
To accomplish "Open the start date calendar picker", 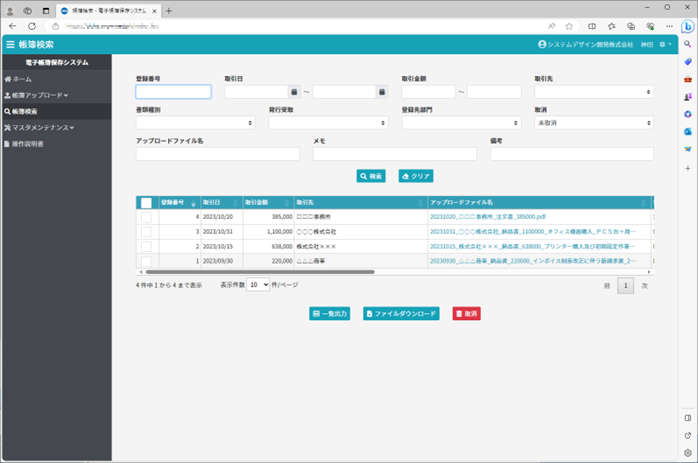I will [x=294, y=92].
